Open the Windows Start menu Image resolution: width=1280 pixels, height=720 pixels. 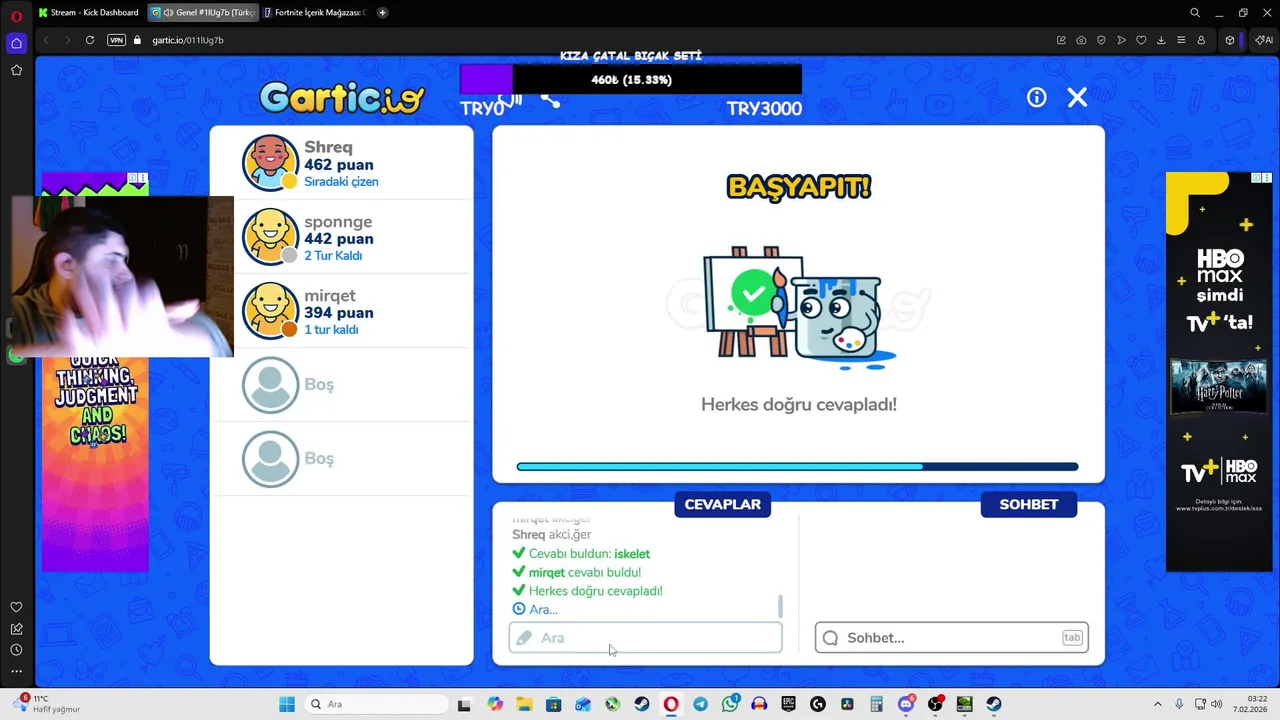(x=287, y=704)
